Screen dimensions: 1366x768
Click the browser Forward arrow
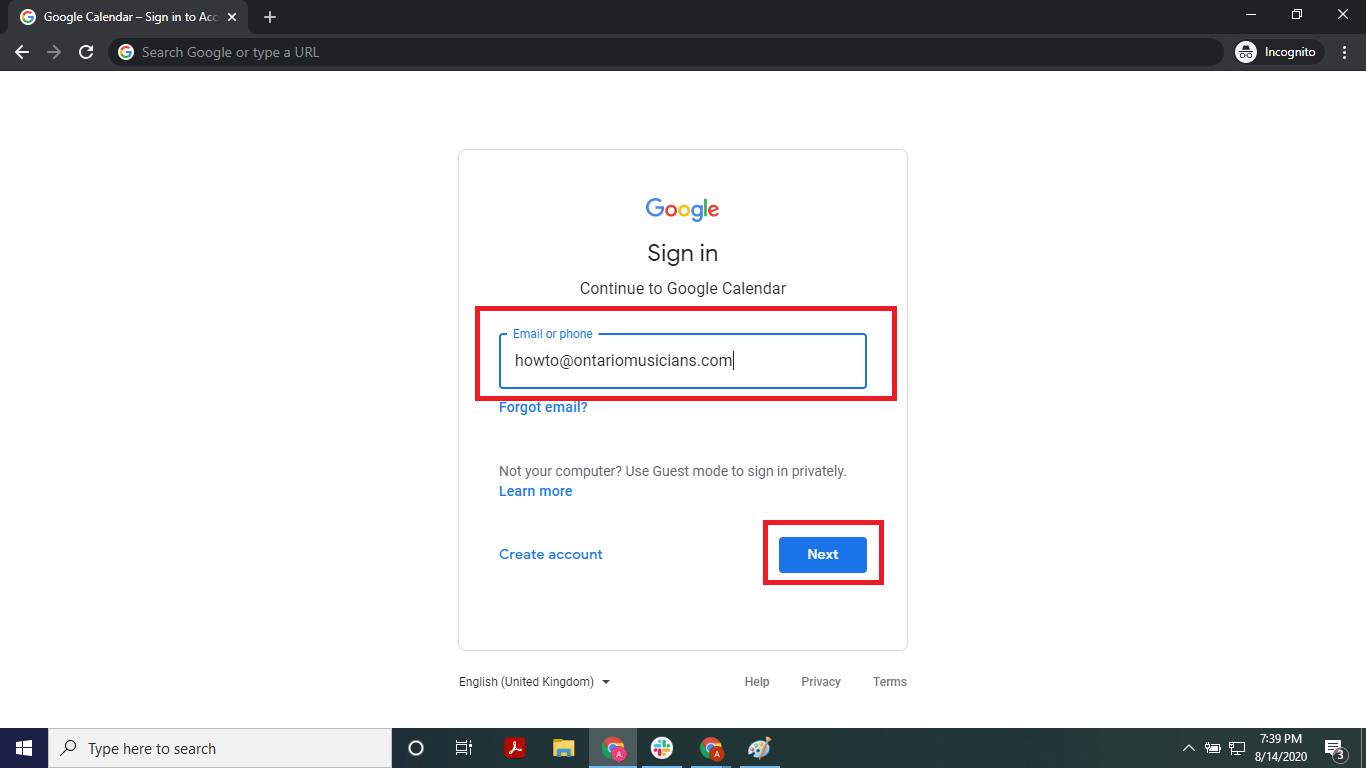click(54, 52)
